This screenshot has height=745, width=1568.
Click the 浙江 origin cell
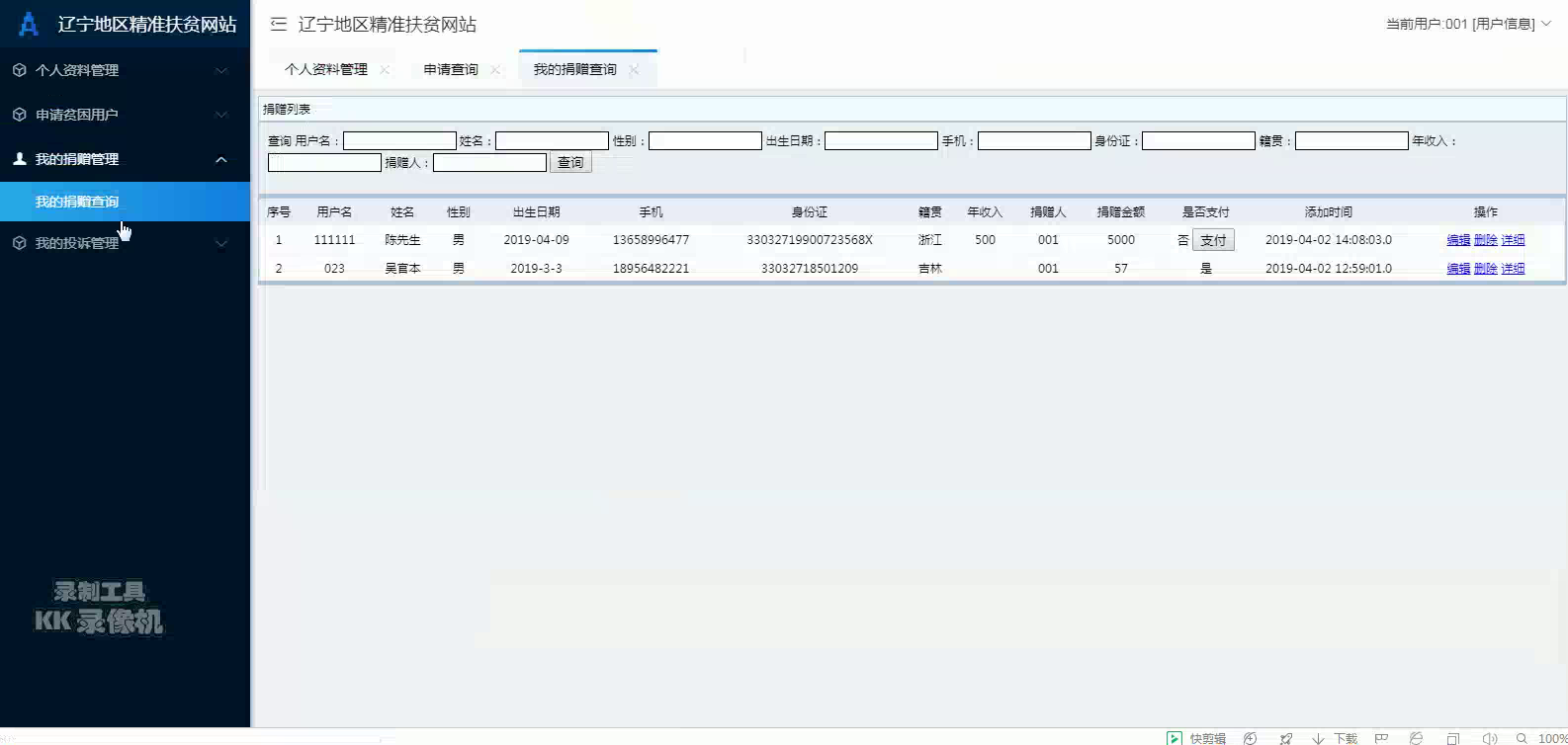pos(929,240)
